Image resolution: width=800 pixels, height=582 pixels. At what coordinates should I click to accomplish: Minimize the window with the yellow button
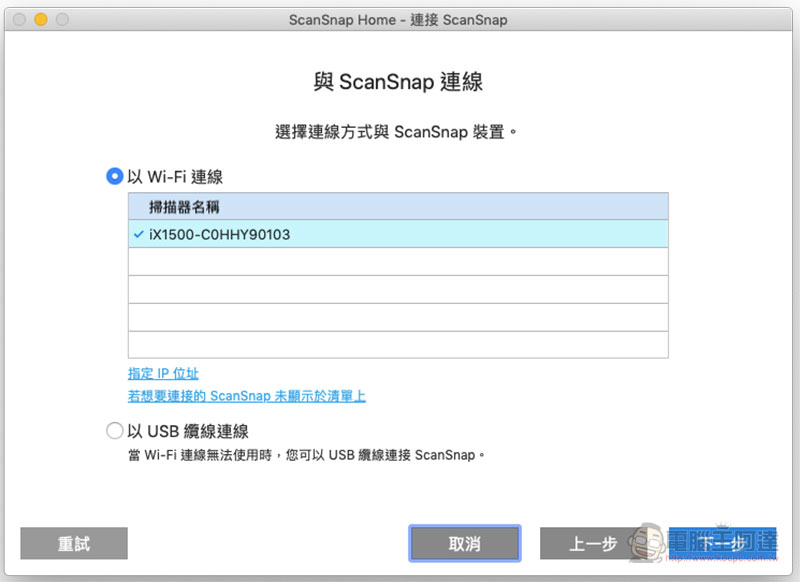tap(41, 19)
